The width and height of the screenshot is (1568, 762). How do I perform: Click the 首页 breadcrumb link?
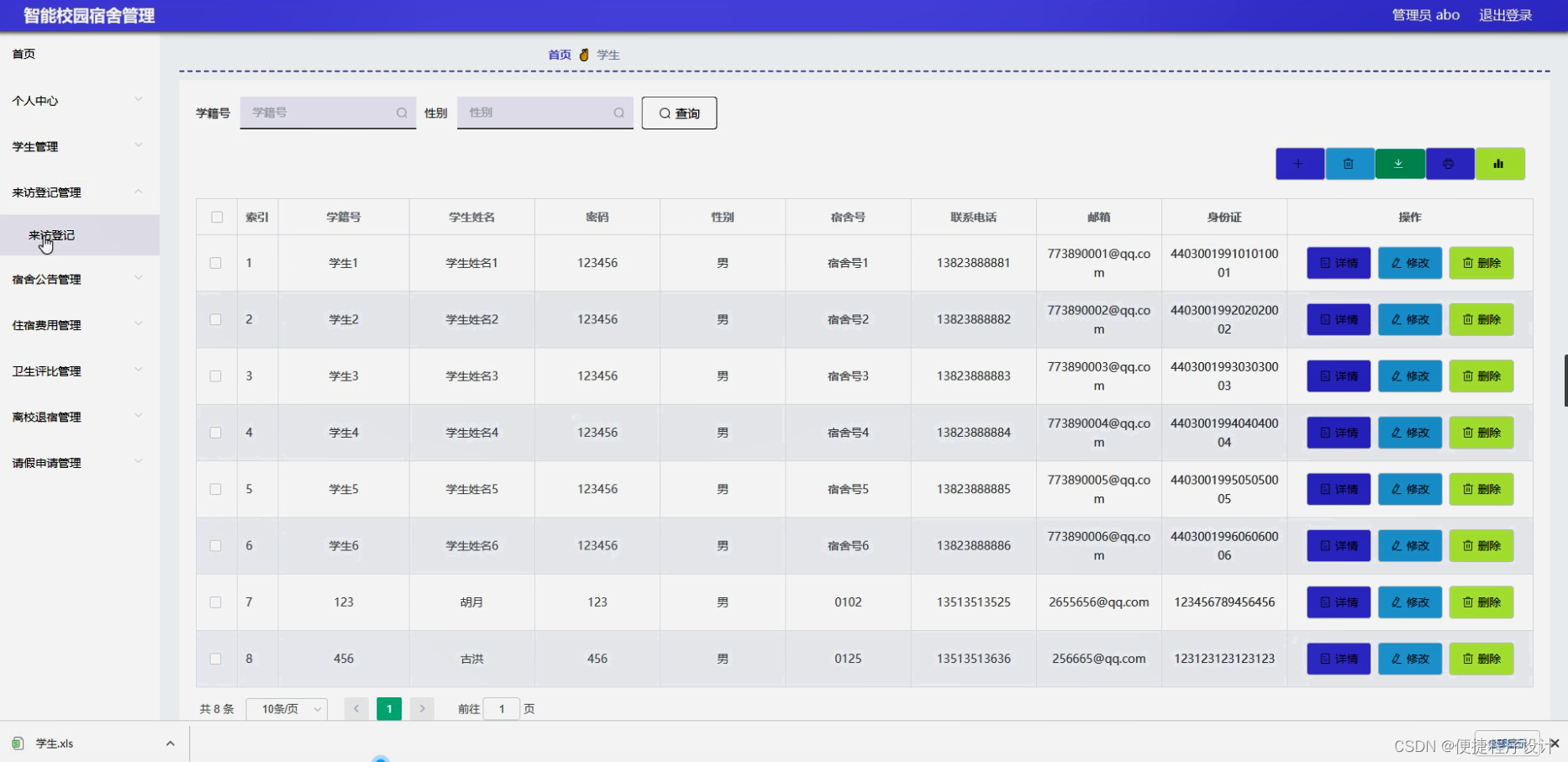point(560,55)
